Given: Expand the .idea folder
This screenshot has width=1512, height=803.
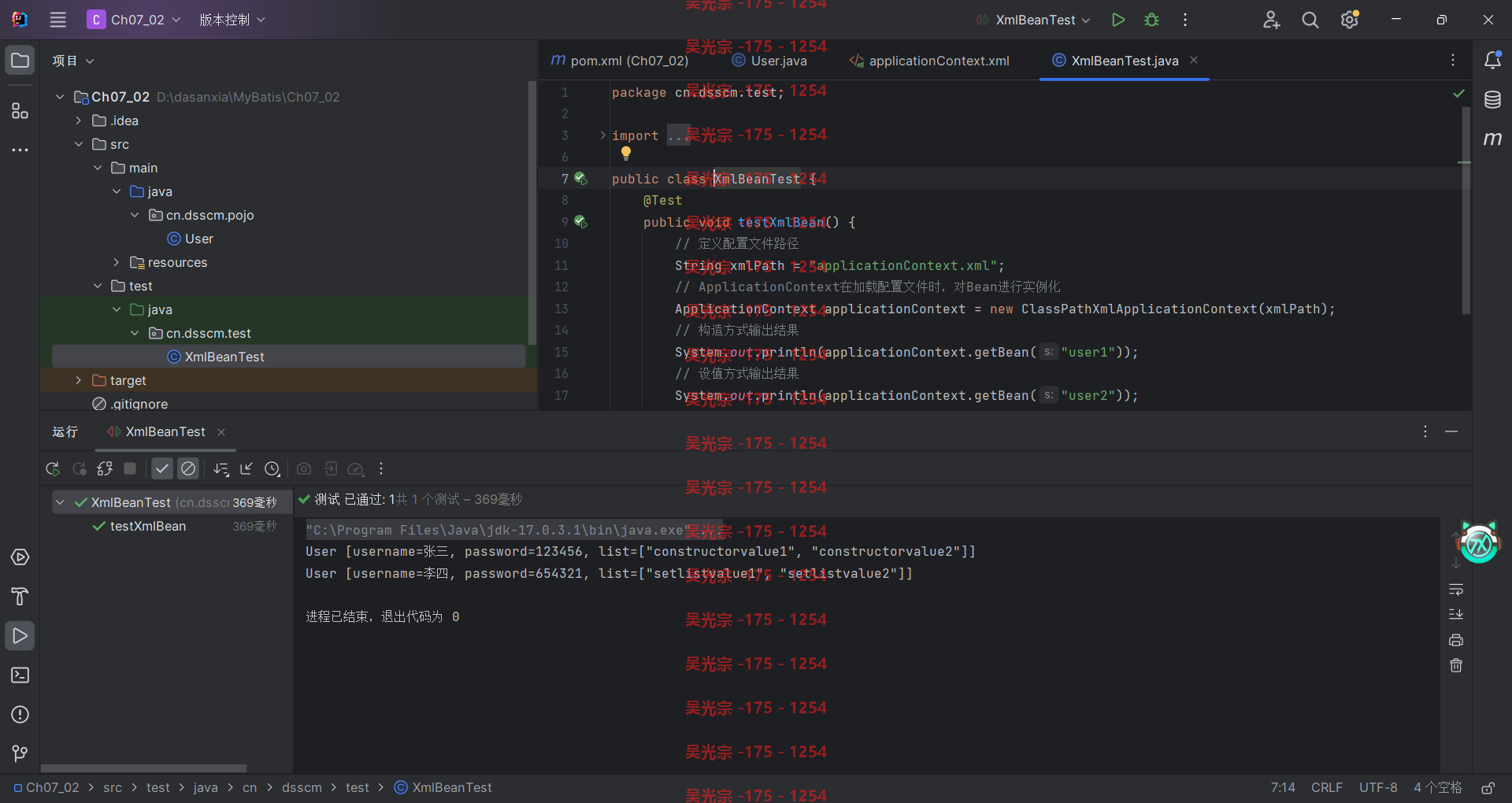Looking at the screenshot, I should (79, 120).
